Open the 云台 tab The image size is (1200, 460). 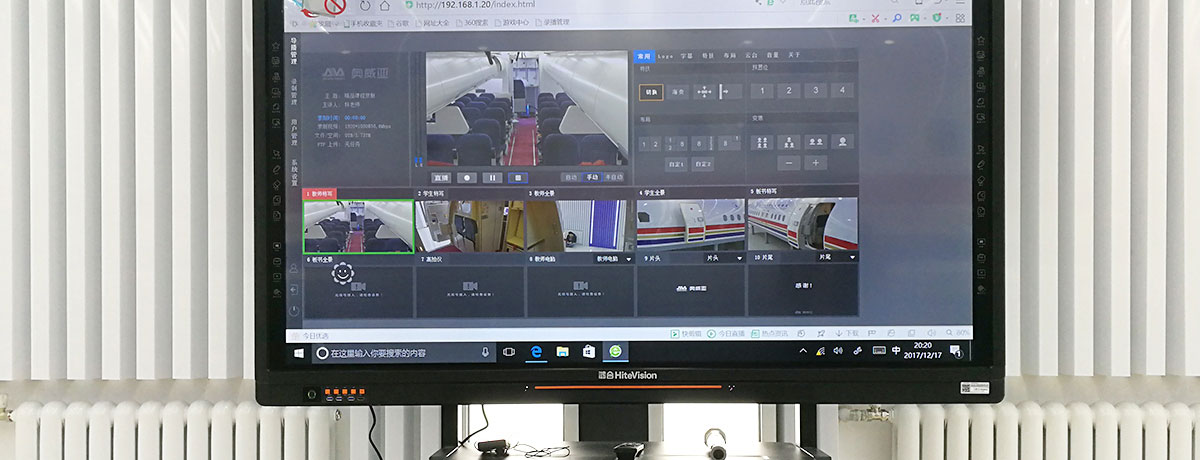pos(750,56)
